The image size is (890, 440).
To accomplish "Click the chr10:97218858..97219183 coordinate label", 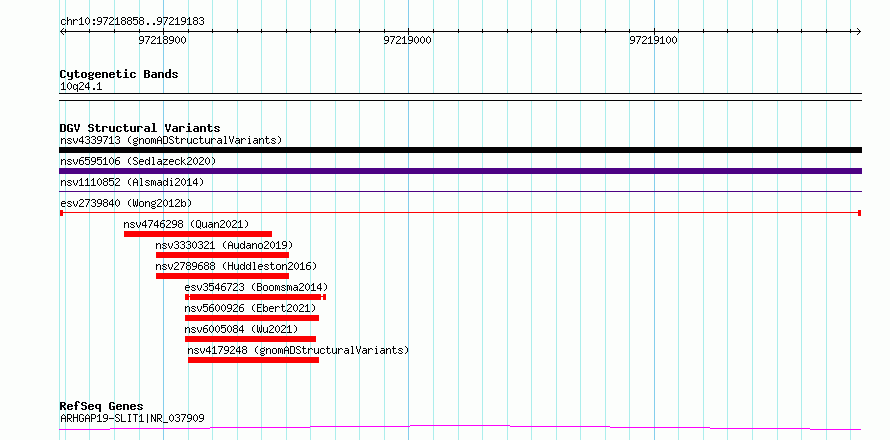I will tap(132, 22).
